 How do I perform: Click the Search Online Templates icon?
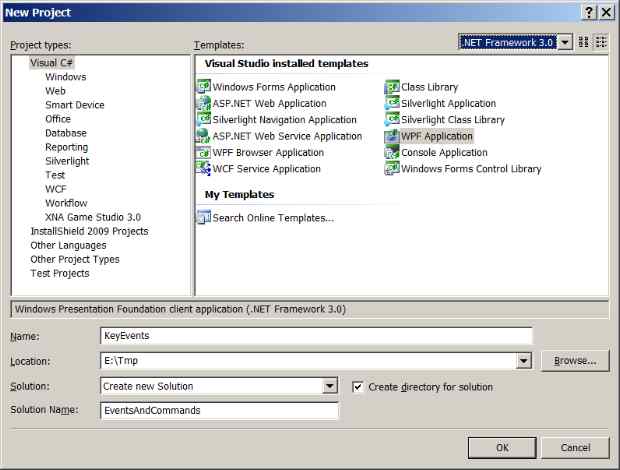[x=204, y=217]
